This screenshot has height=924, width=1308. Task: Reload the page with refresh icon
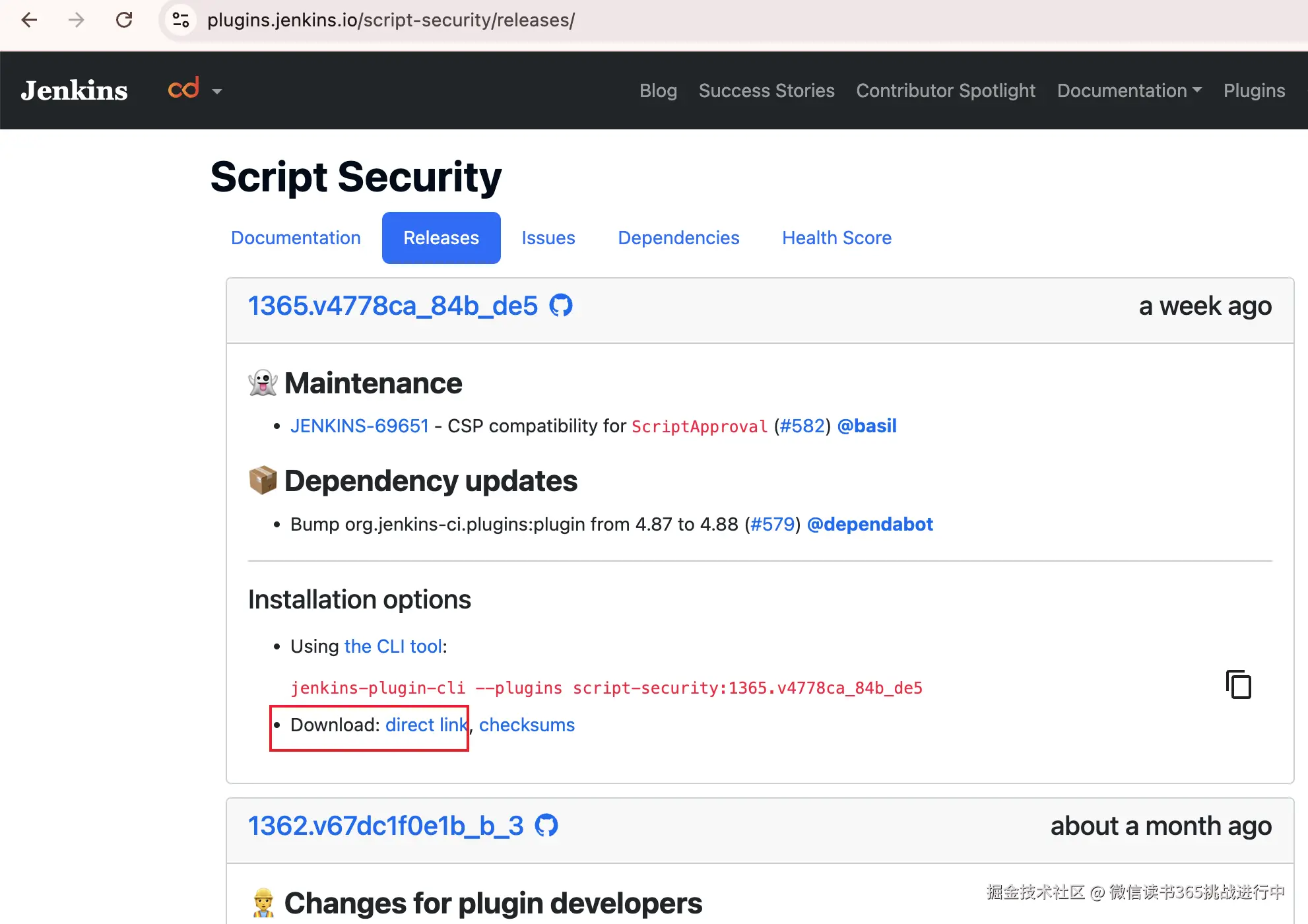124,20
